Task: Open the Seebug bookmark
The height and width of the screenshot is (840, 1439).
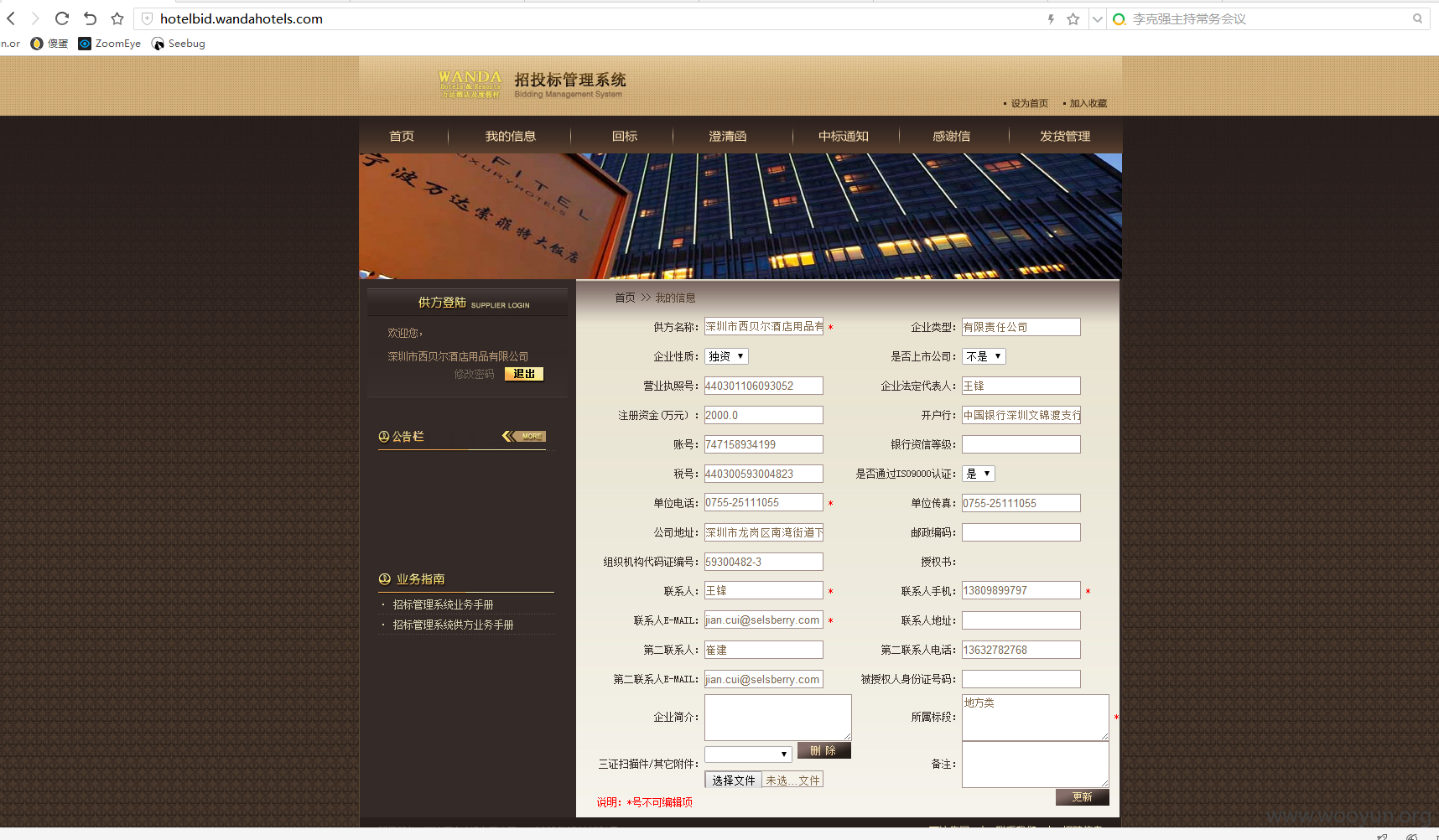Action: pyautogui.click(x=178, y=44)
